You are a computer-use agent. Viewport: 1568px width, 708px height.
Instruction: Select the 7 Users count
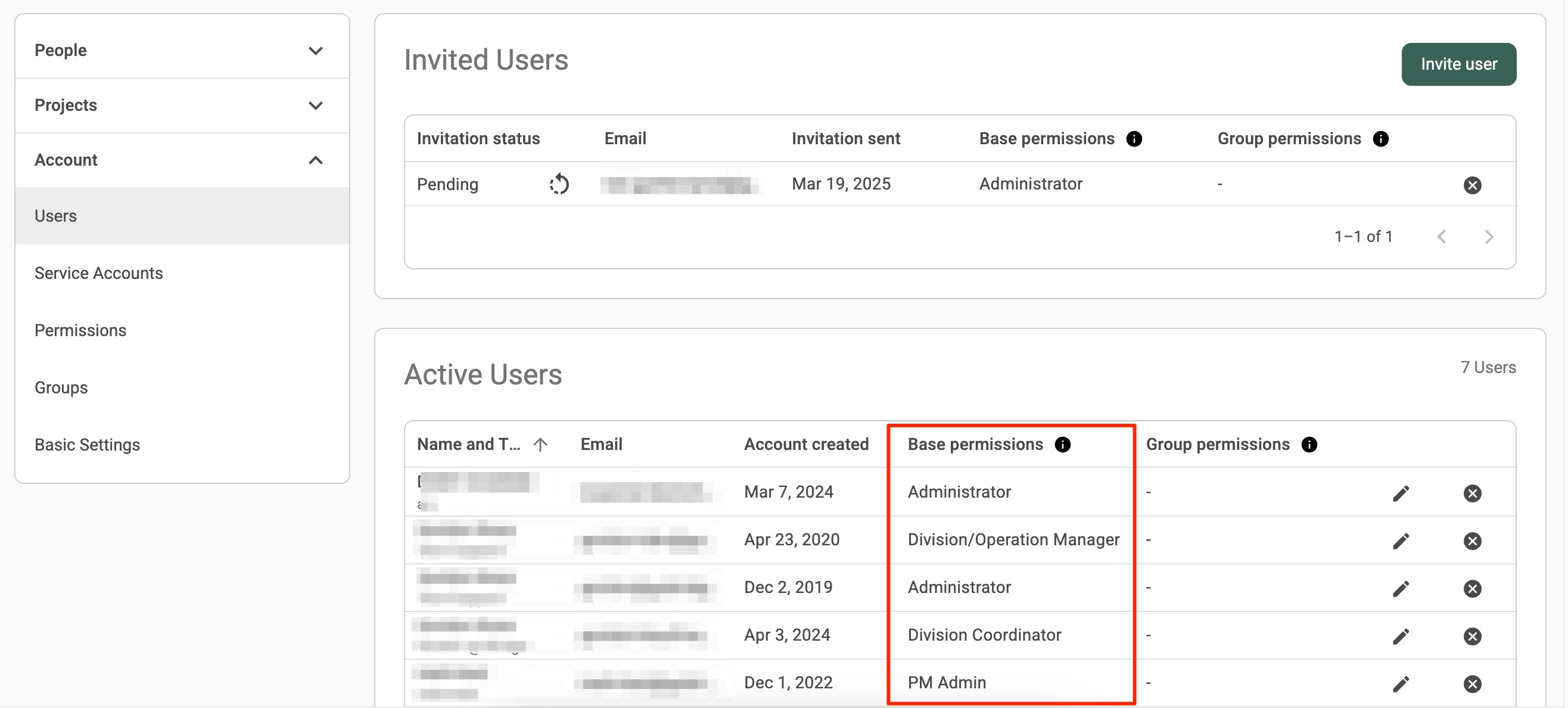[1488, 367]
